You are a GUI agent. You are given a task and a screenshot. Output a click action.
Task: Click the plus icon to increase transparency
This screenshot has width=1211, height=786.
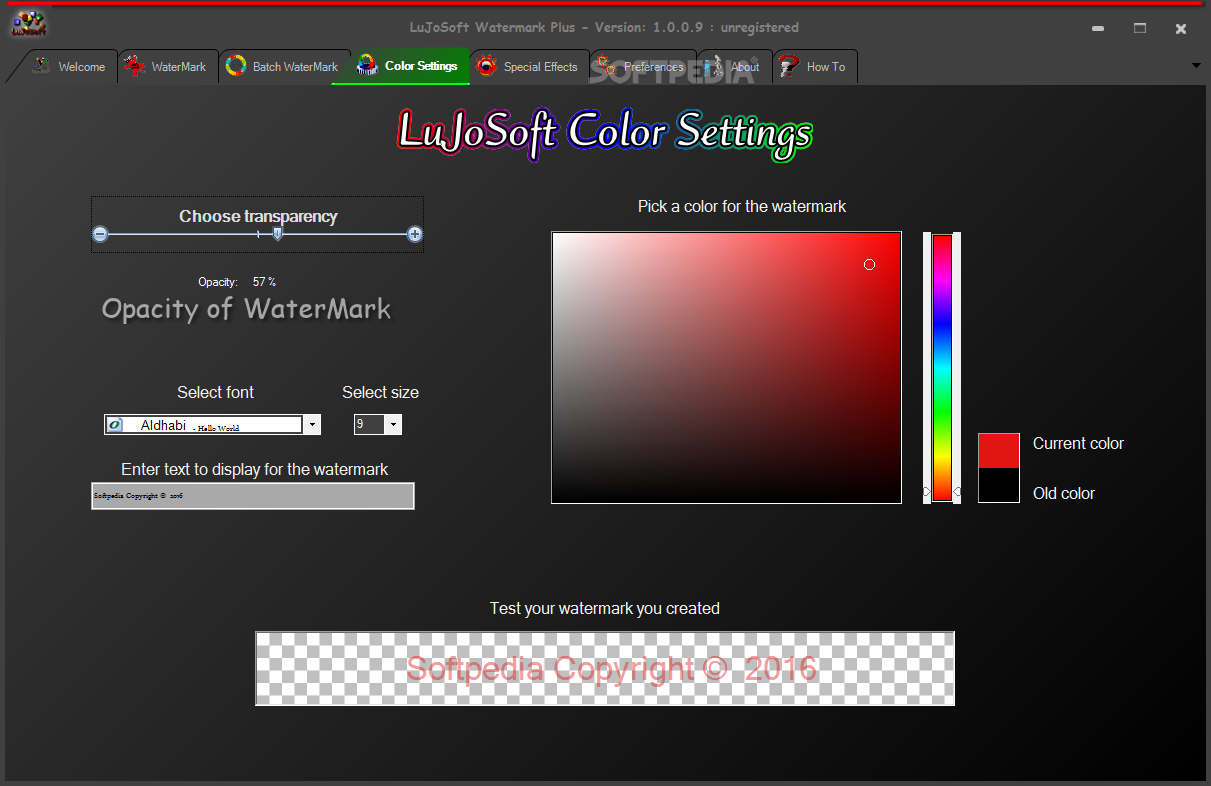415,234
